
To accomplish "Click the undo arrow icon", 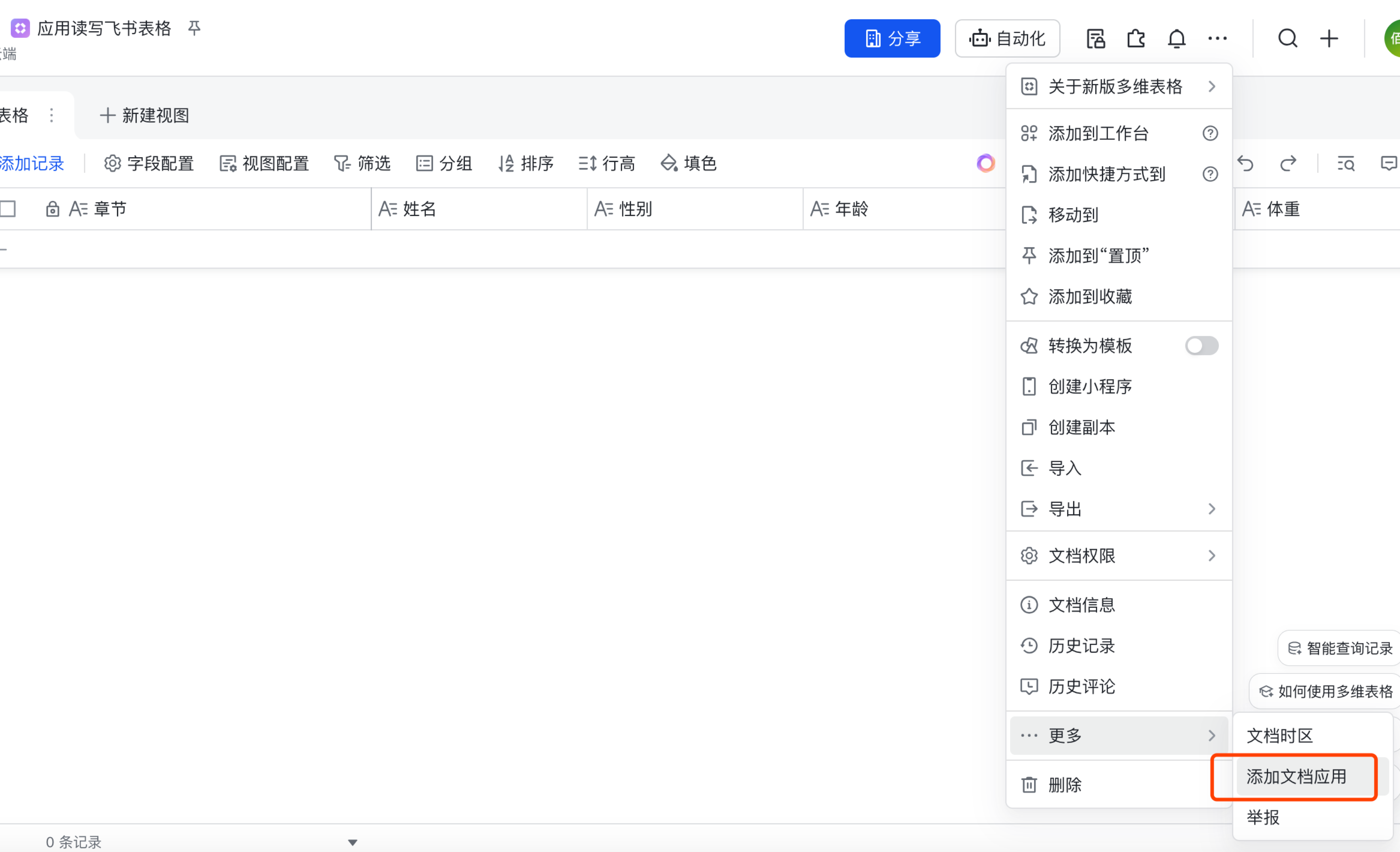I will tap(1245, 164).
